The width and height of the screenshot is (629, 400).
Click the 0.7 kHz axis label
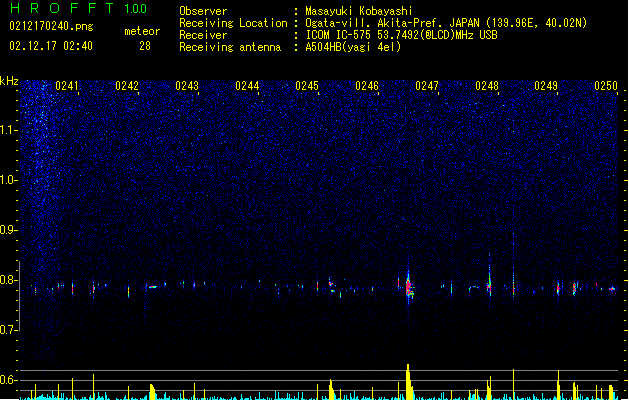pyautogui.click(x=9, y=330)
